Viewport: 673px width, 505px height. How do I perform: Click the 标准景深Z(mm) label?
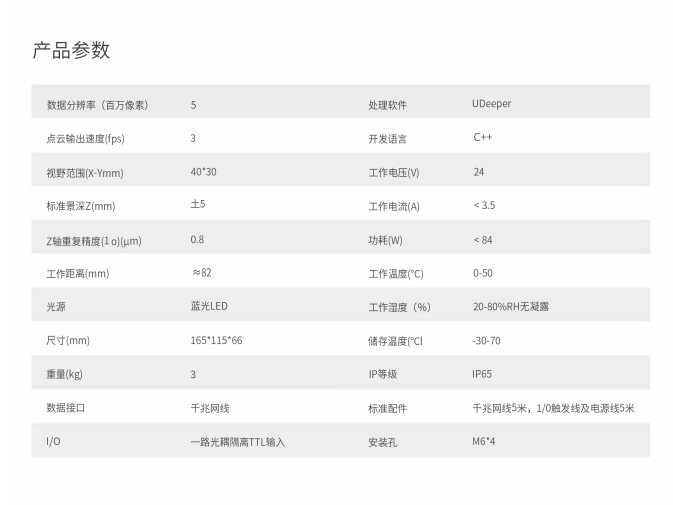[x=81, y=206]
